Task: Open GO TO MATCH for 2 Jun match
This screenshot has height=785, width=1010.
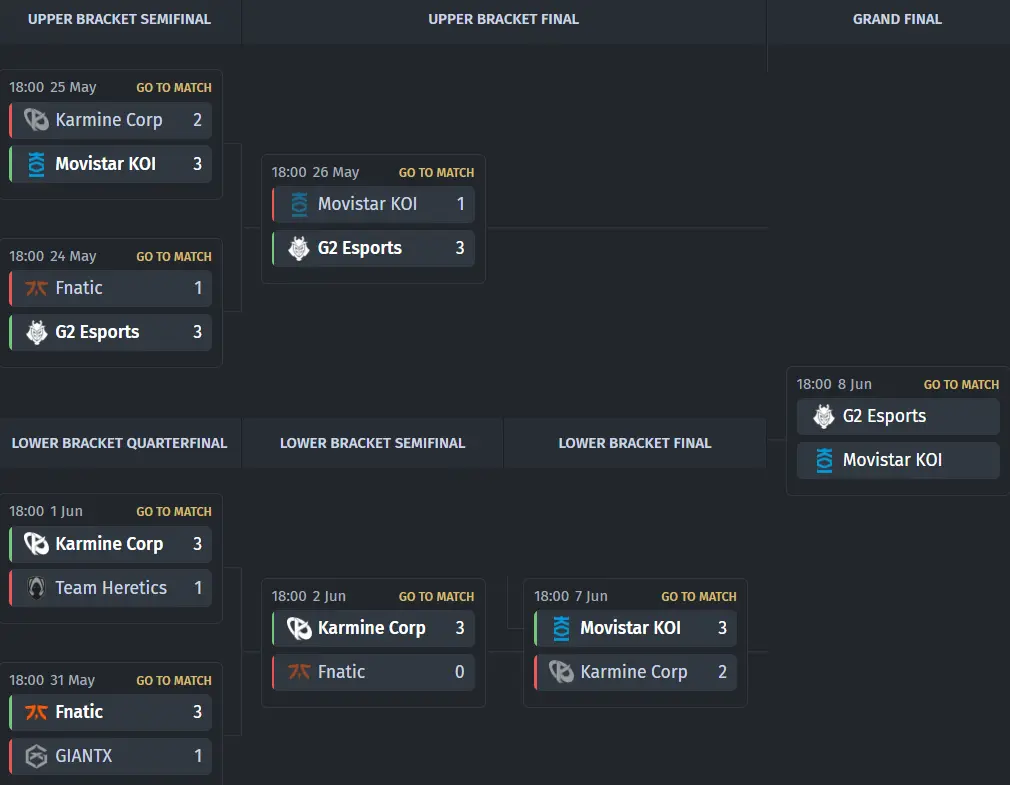Action: [x=436, y=596]
